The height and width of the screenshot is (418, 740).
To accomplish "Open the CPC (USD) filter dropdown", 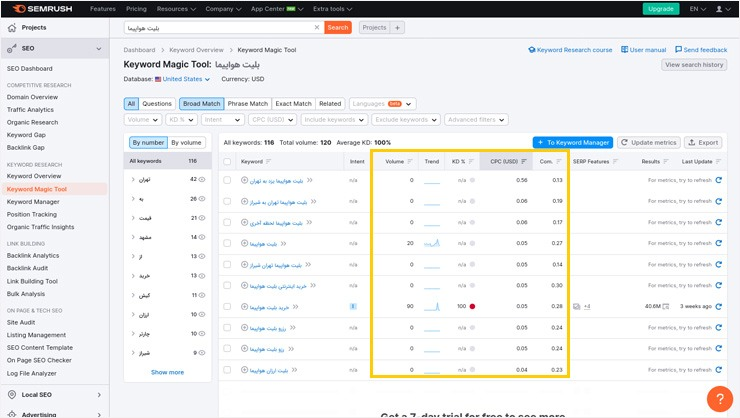I will coord(272,120).
